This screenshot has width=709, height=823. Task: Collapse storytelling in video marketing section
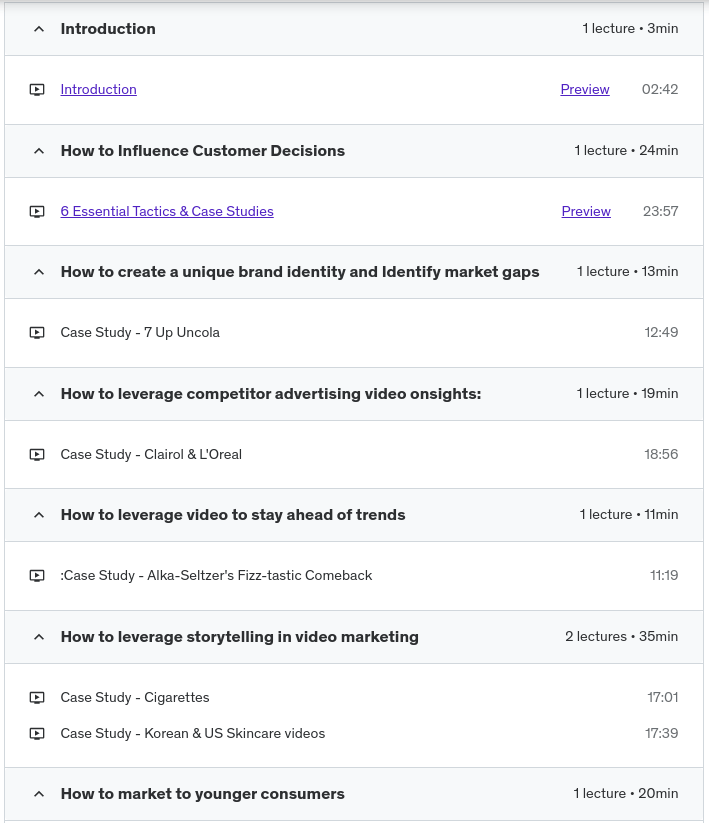(x=39, y=637)
